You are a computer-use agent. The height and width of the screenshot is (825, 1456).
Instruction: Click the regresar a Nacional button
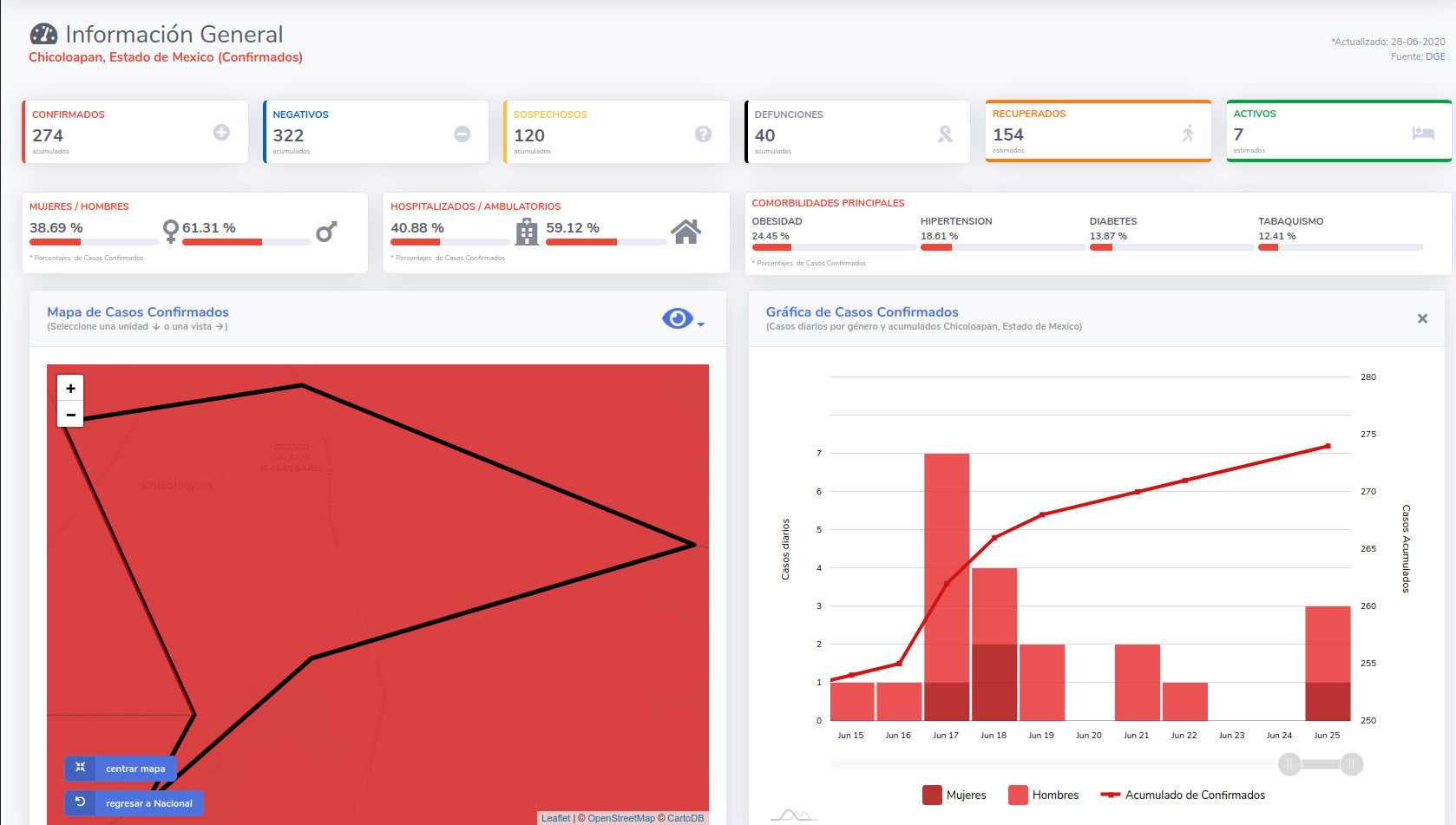[x=134, y=803]
